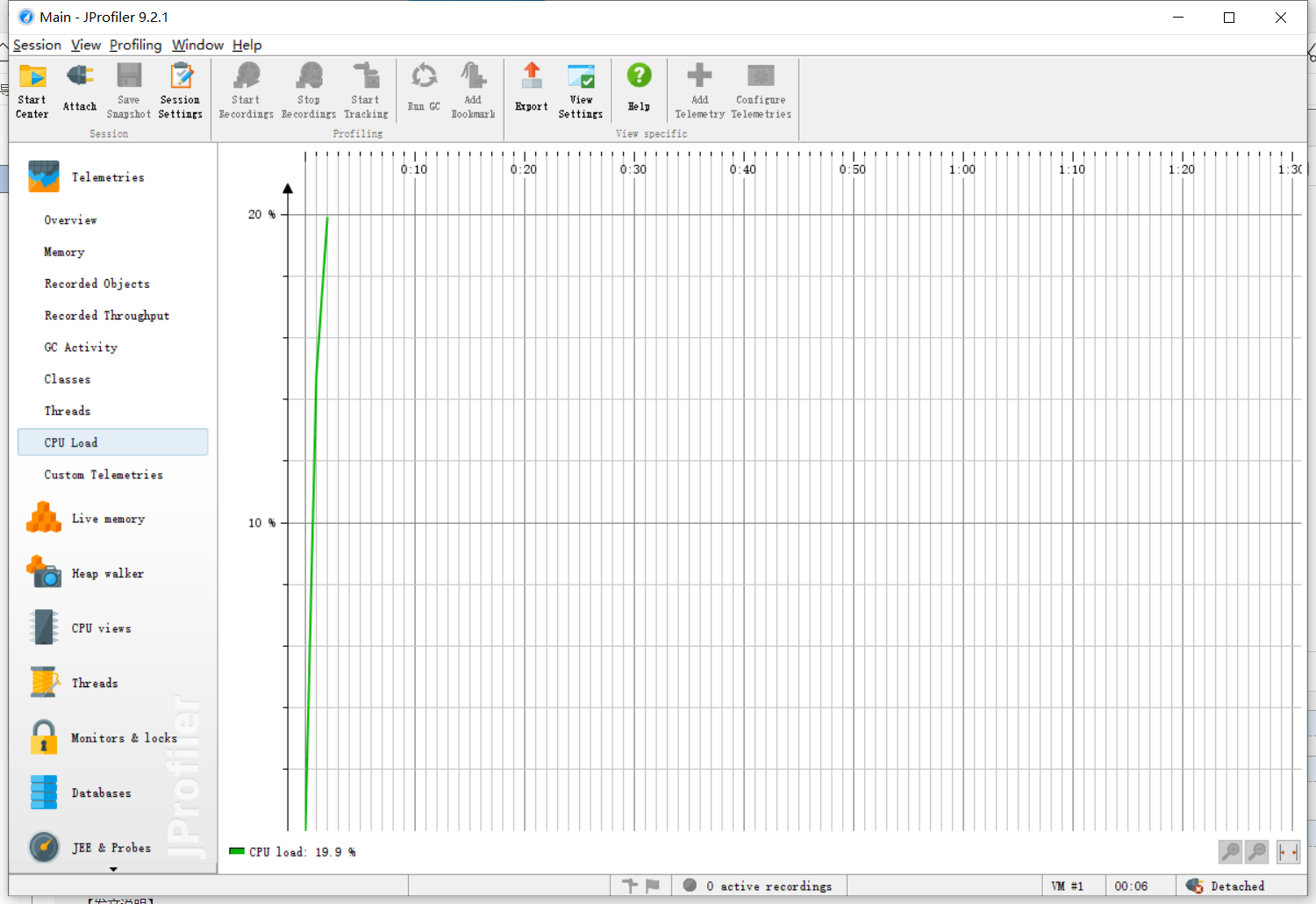Click the '10 %' vertical axis label
The width and height of the screenshot is (1316, 904).
click(x=261, y=523)
